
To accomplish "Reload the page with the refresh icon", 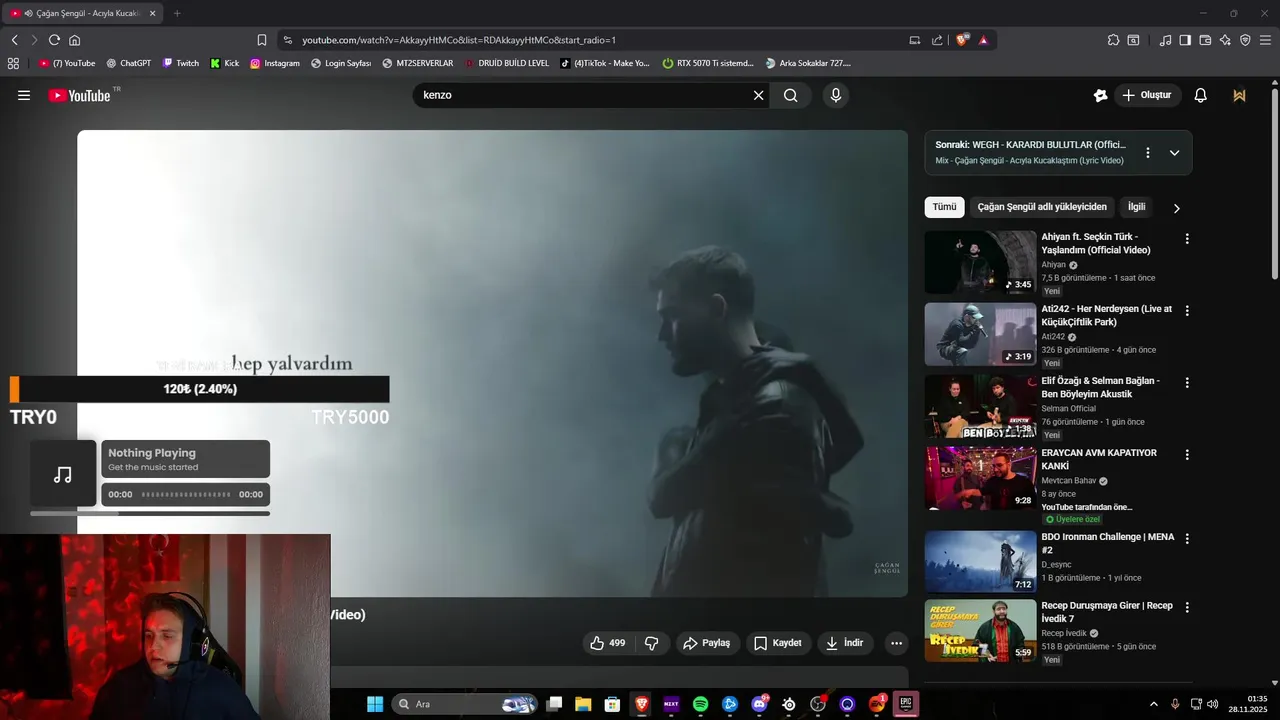I will (x=54, y=40).
